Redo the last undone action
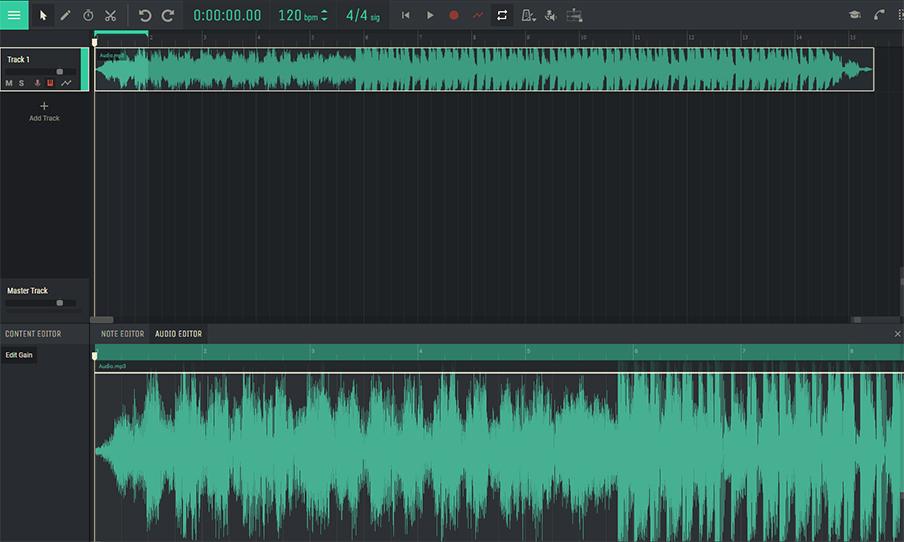 pos(168,16)
